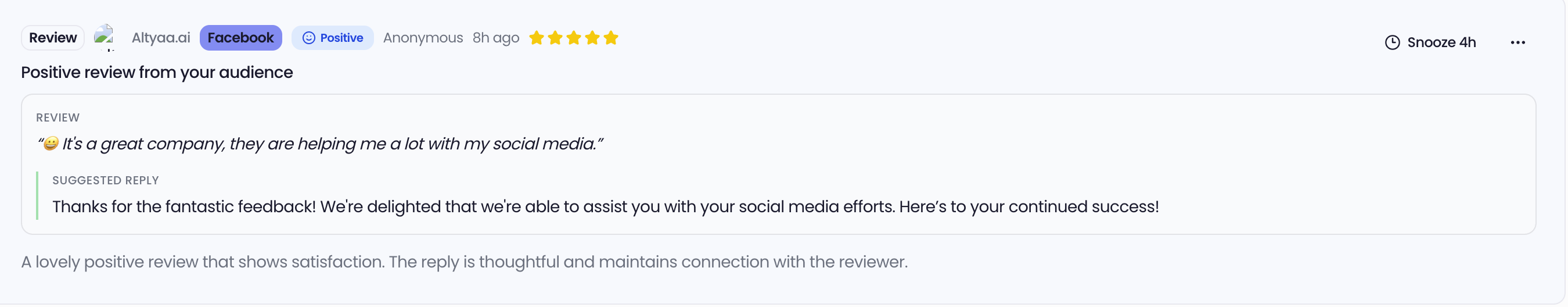Click the second gold rating star

tap(555, 38)
